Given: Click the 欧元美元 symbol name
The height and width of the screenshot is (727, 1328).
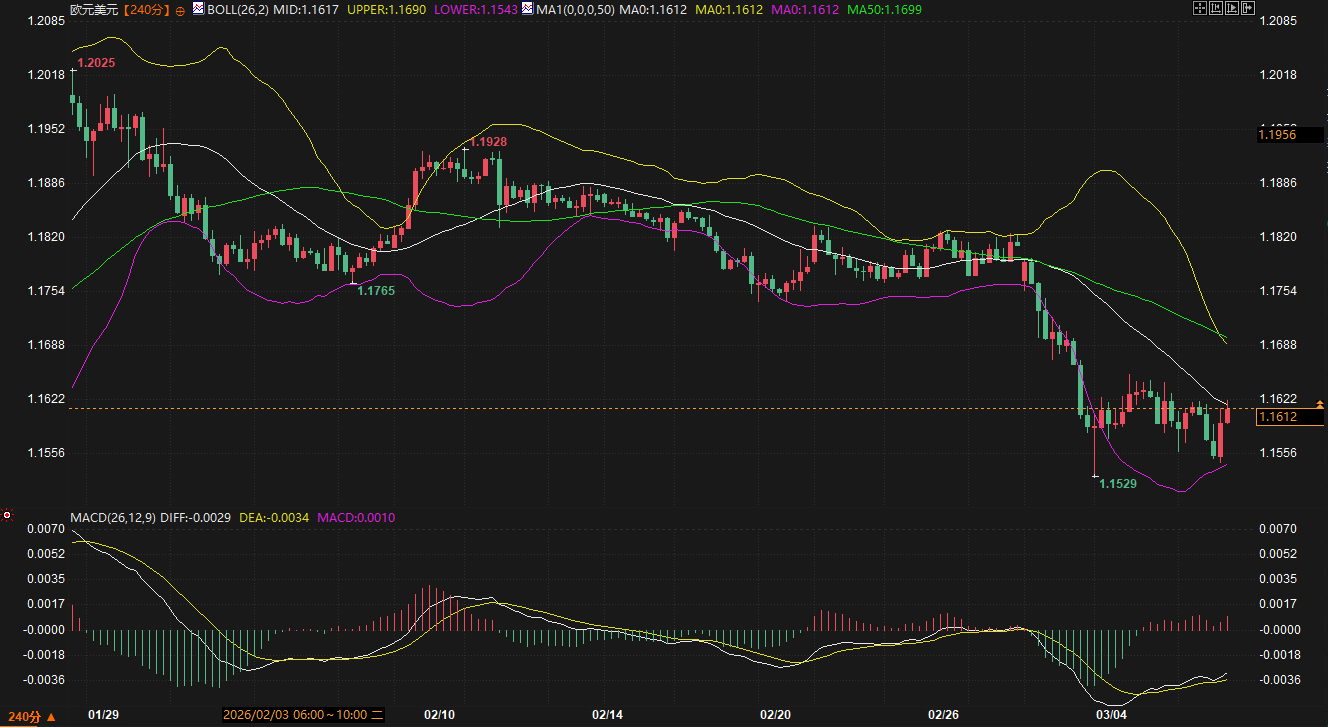Looking at the screenshot, I should pos(95,10).
